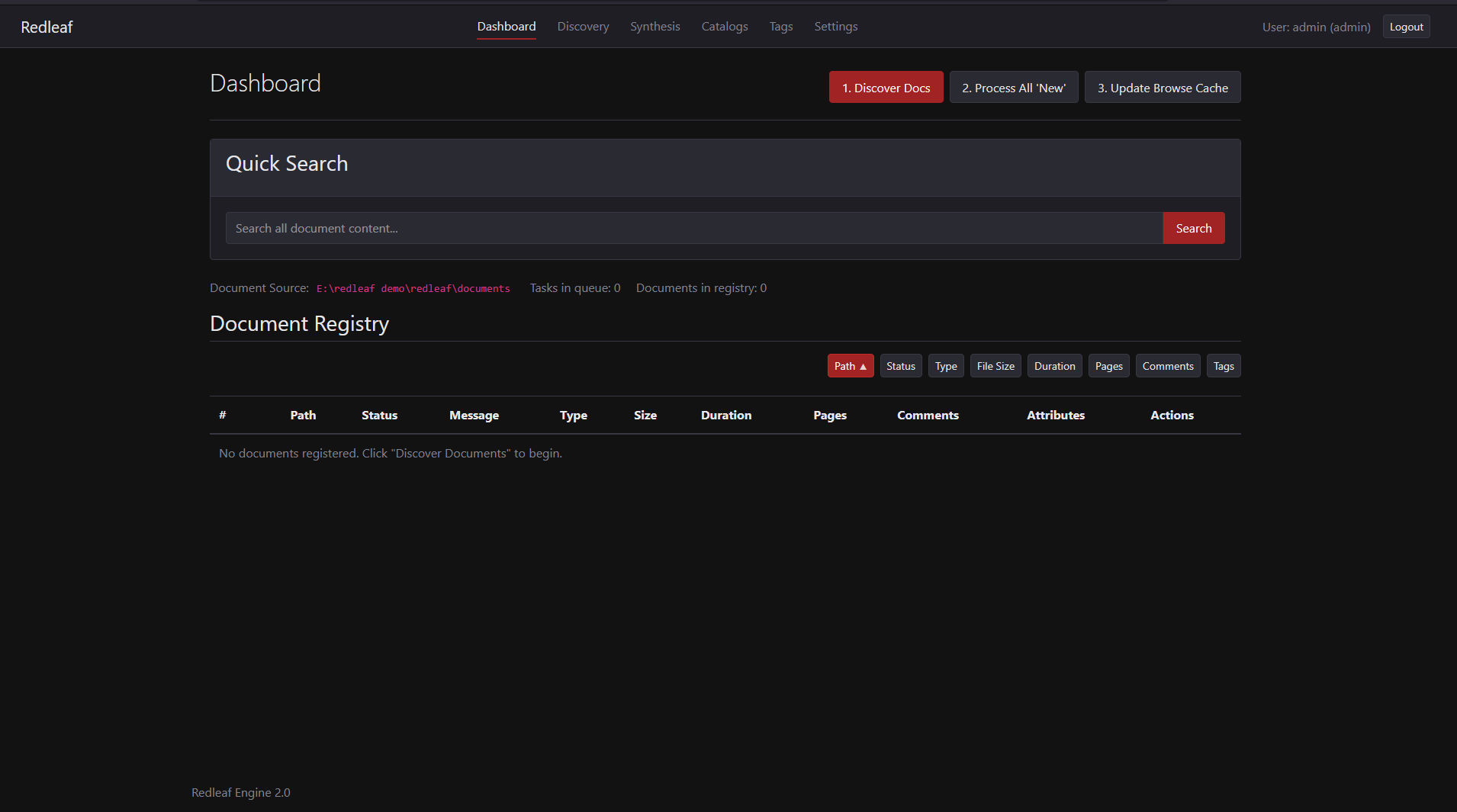Go to the Synthesis page

tap(655, 27)
